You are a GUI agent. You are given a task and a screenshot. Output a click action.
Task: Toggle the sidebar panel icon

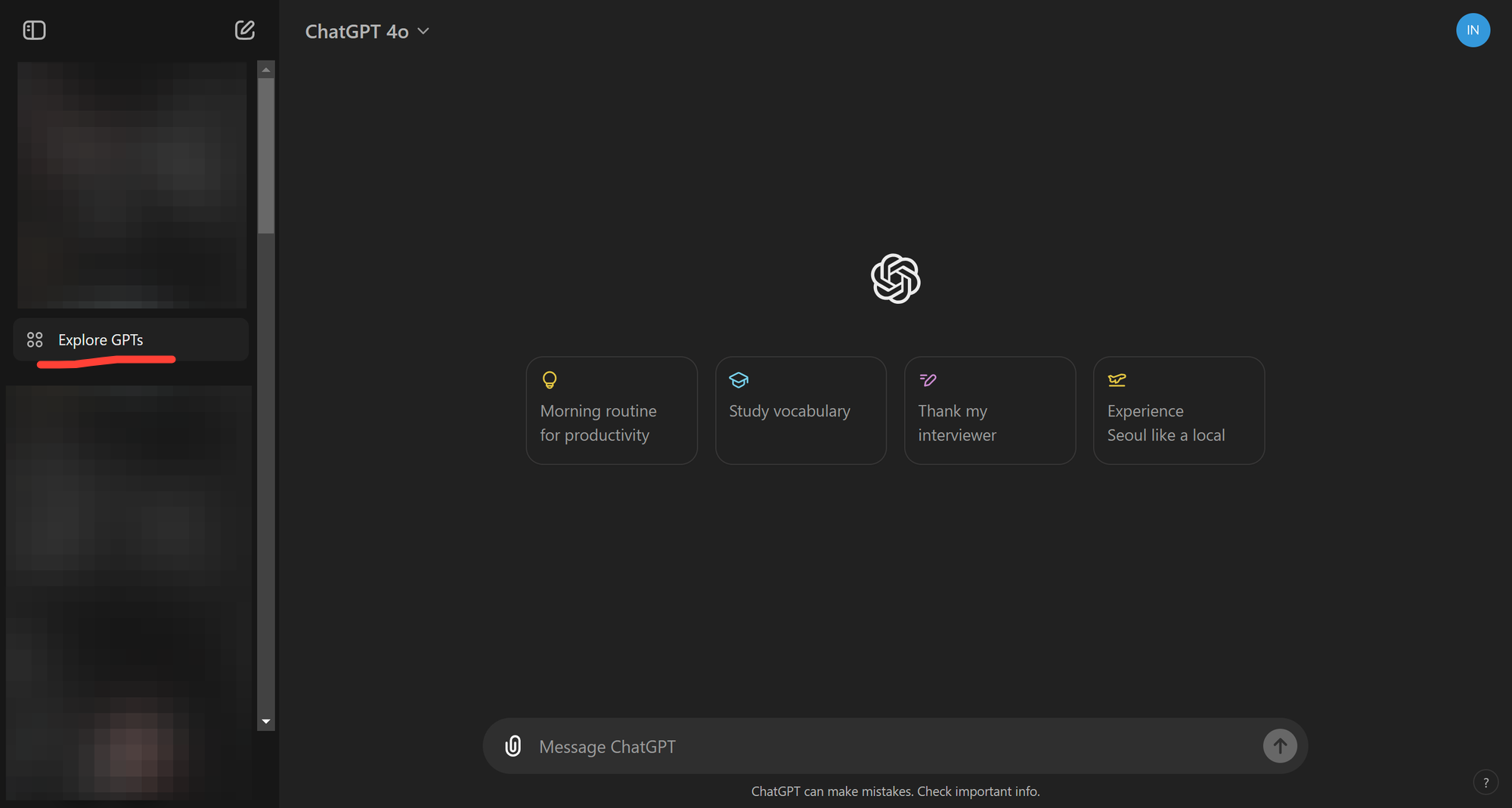pyautogui.click(x=34, y=30)
